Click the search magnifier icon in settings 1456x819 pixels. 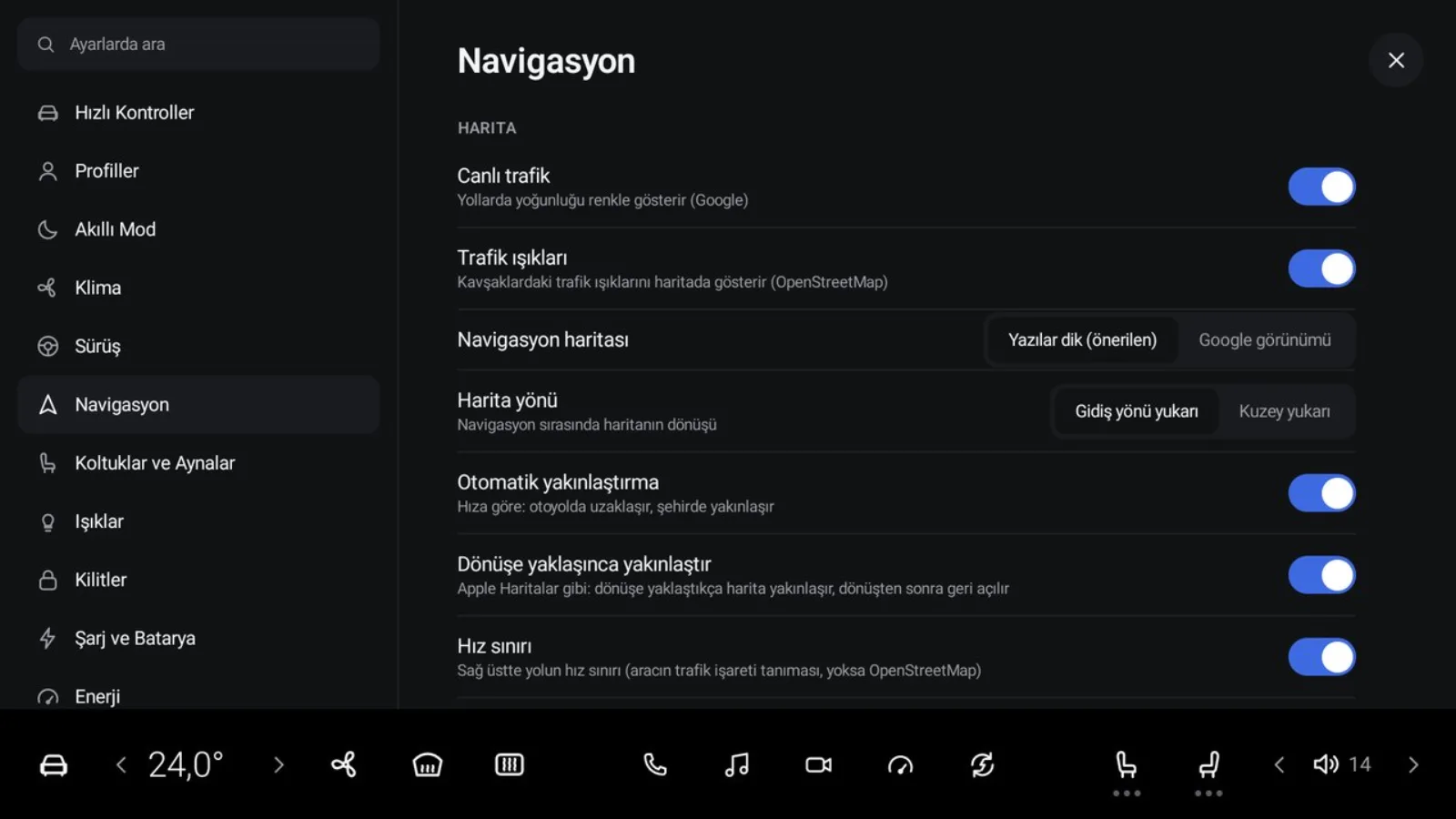(x=45, y=44)
